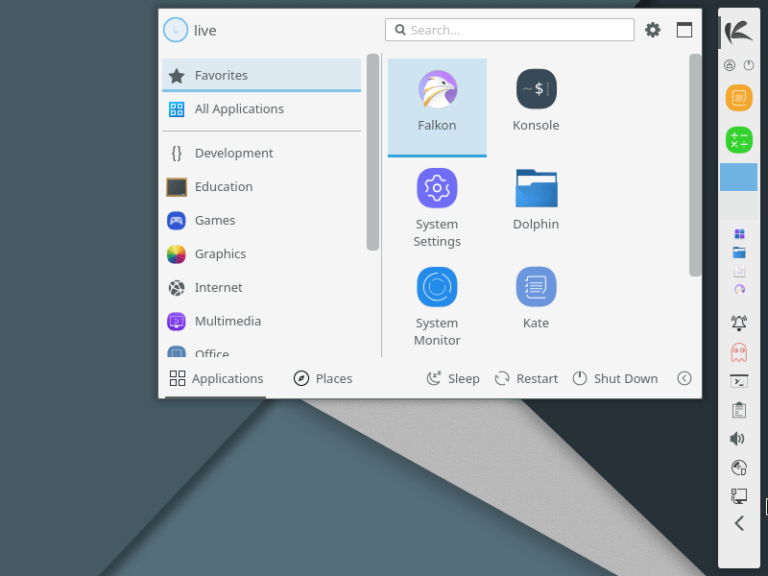Open System Monitor app
Screen dimensions: 768x576
coord(437,306)
